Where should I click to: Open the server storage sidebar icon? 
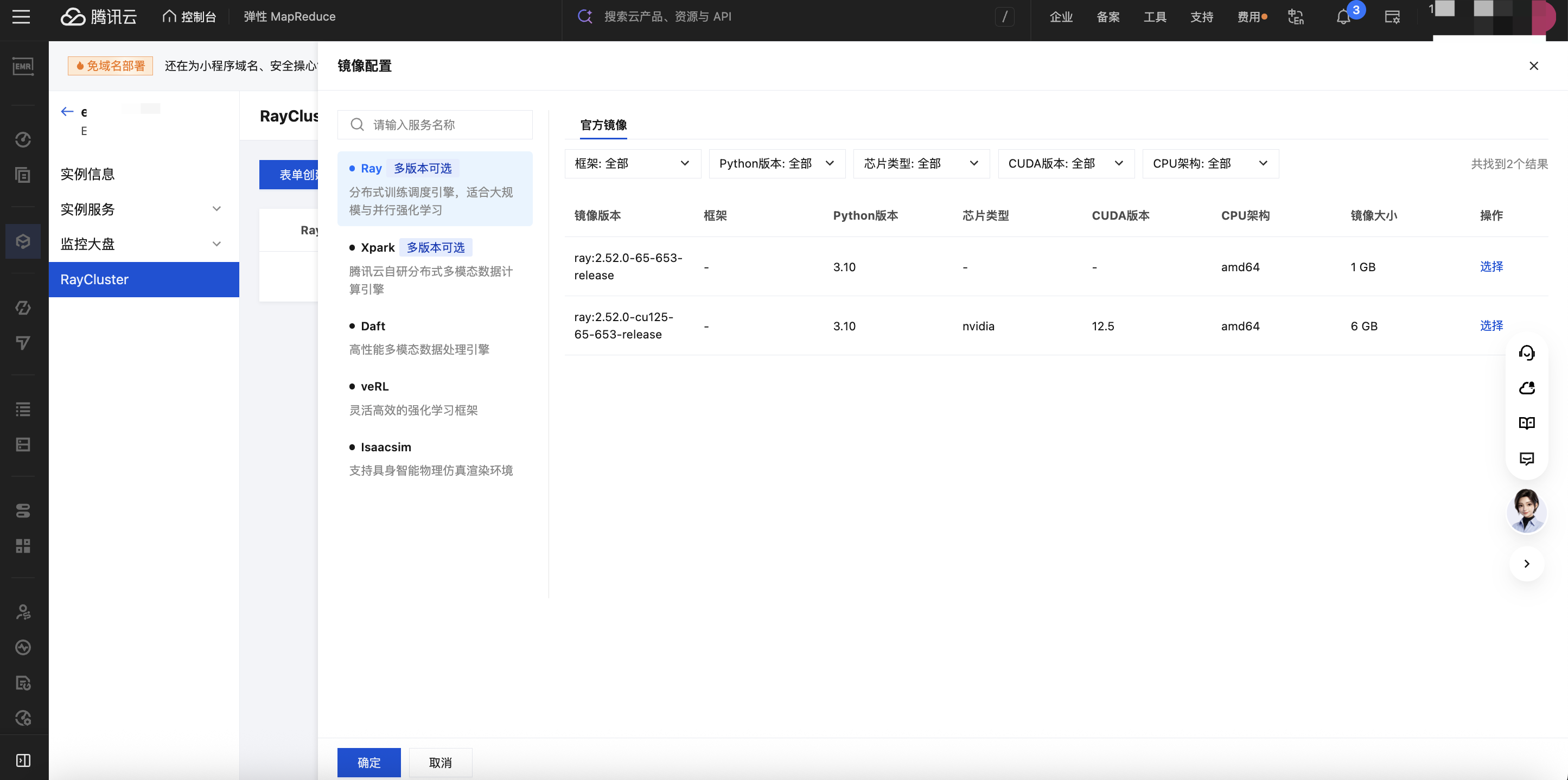[x=23, y=445]
